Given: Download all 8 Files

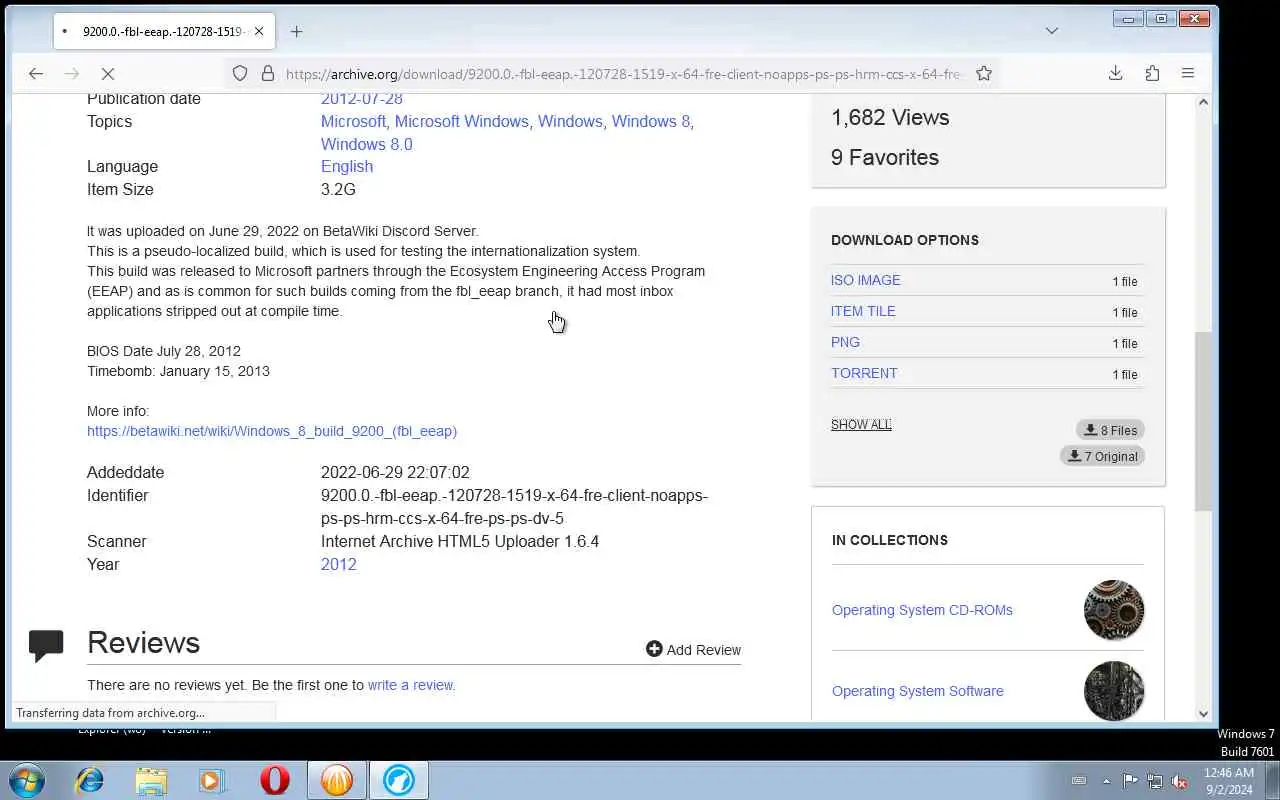Looking at the screenshot, I should (x=1110, y=430).
